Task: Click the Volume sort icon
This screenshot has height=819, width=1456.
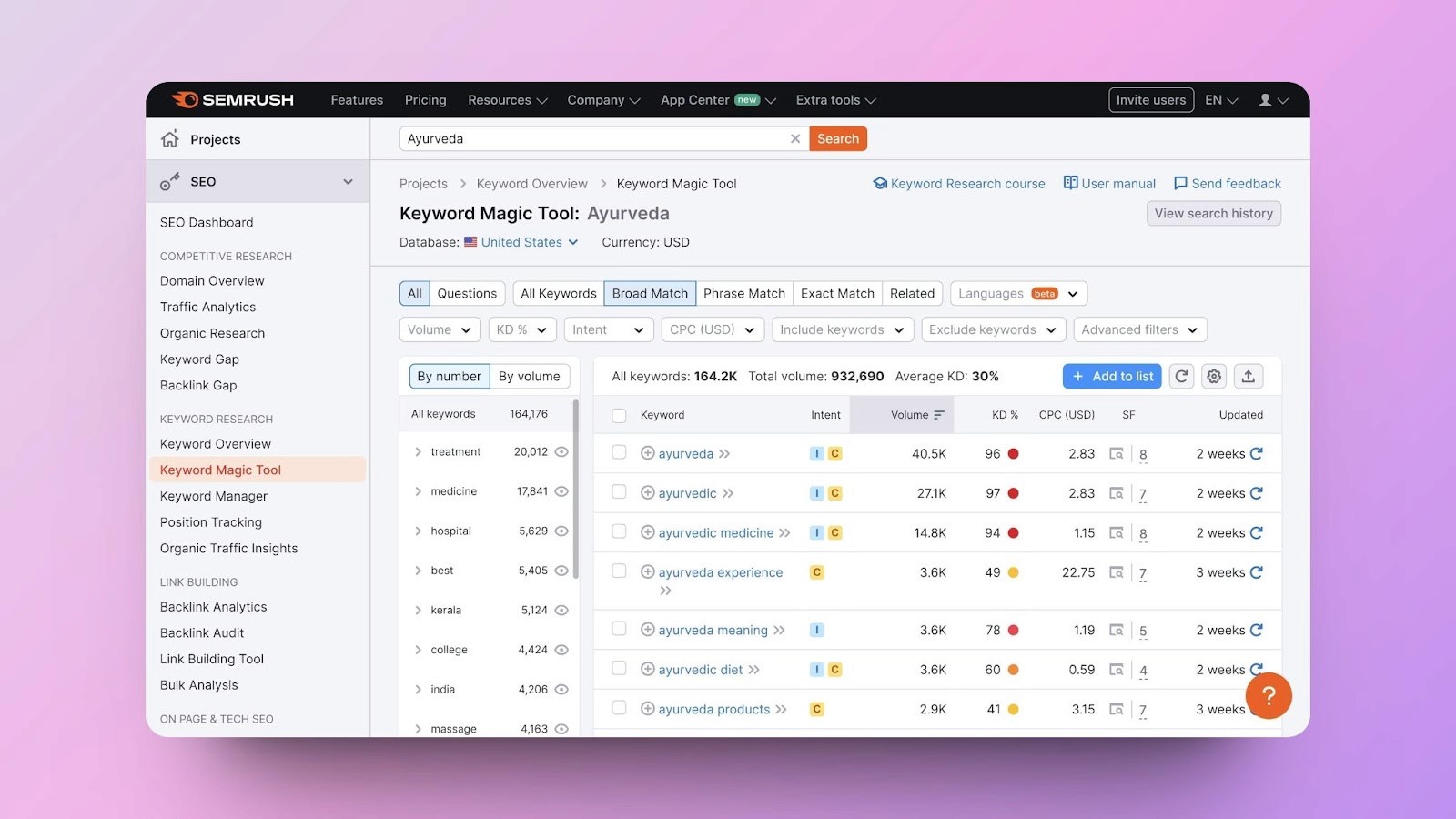Action: pyautogui.click(x=939, y=415)
